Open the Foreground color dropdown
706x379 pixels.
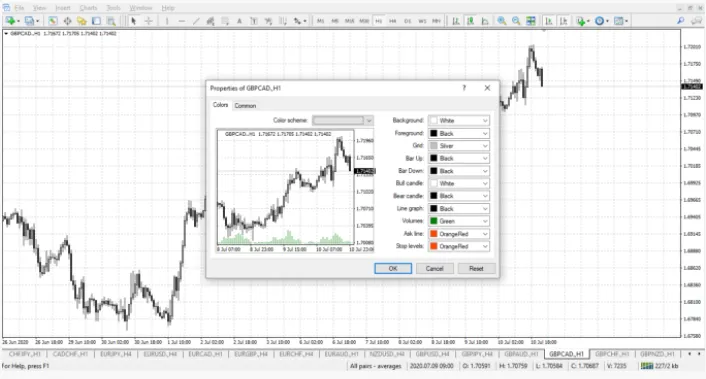tap(459, 133)
